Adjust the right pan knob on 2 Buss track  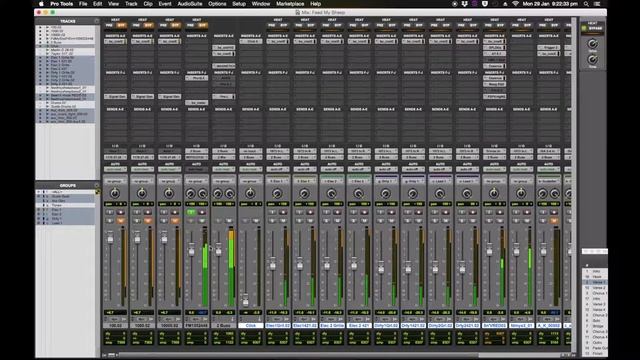[x=229, y=193]
